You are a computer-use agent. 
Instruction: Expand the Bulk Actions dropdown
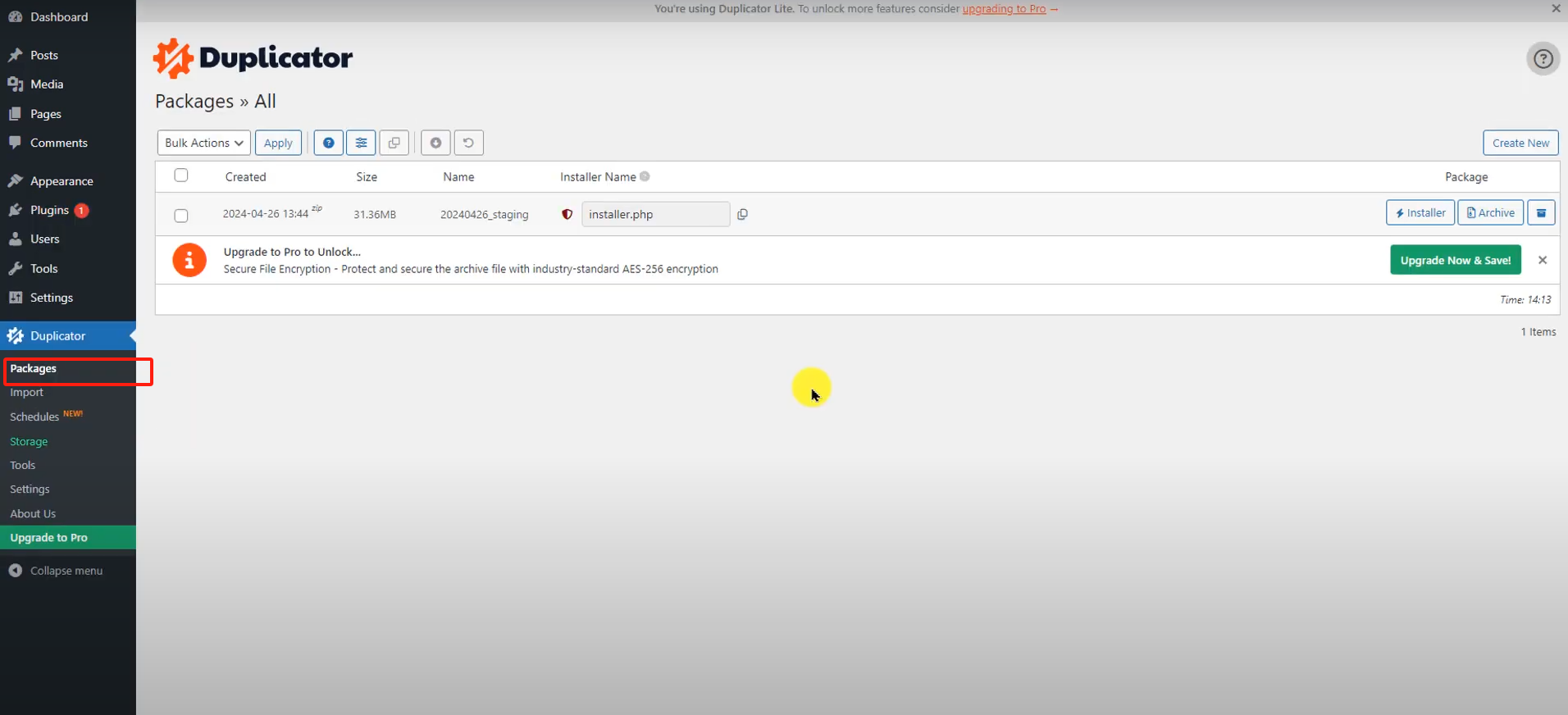tap(203, 143)
